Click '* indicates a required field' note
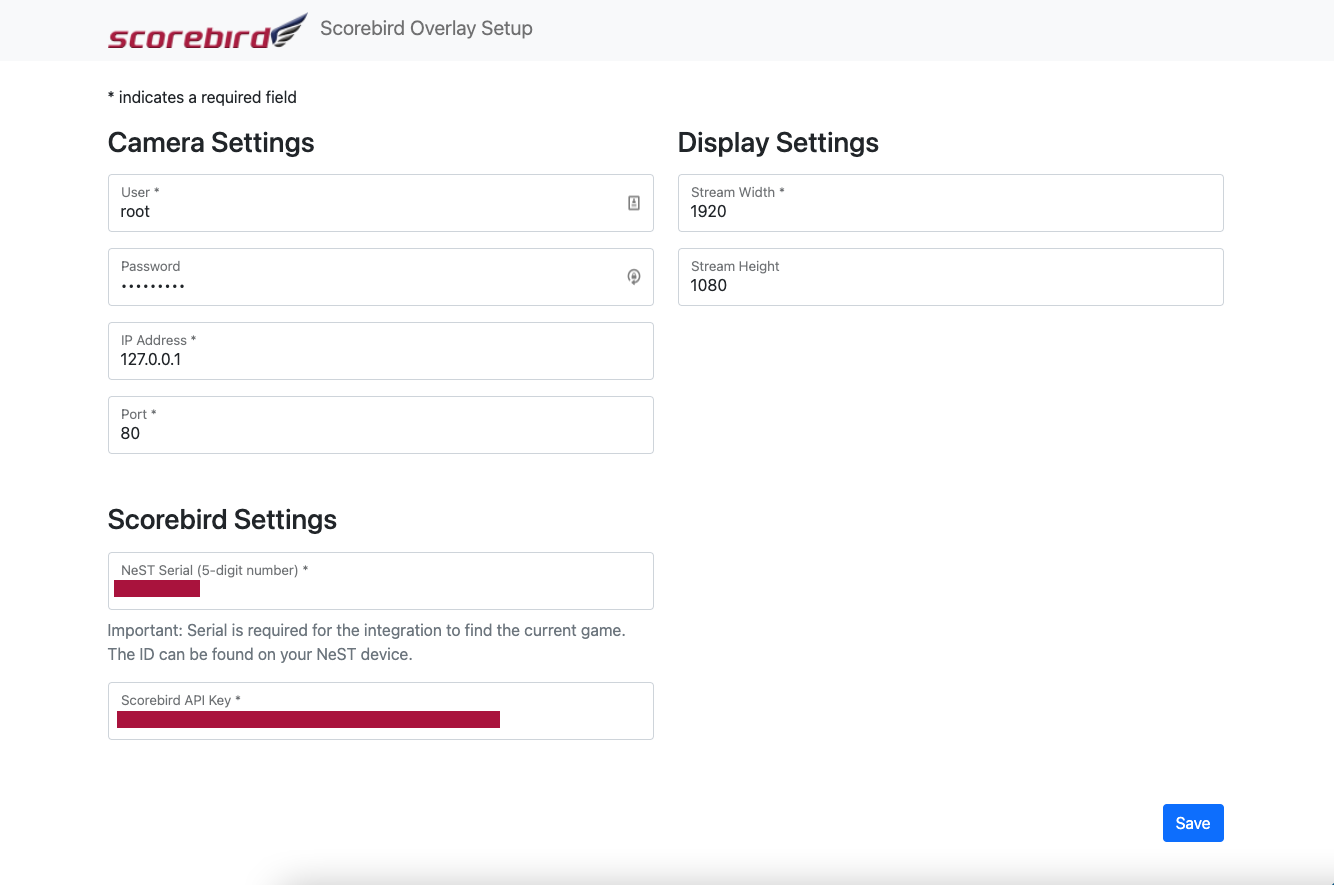This screenshot has height=885, width=1334. (202, 97)
